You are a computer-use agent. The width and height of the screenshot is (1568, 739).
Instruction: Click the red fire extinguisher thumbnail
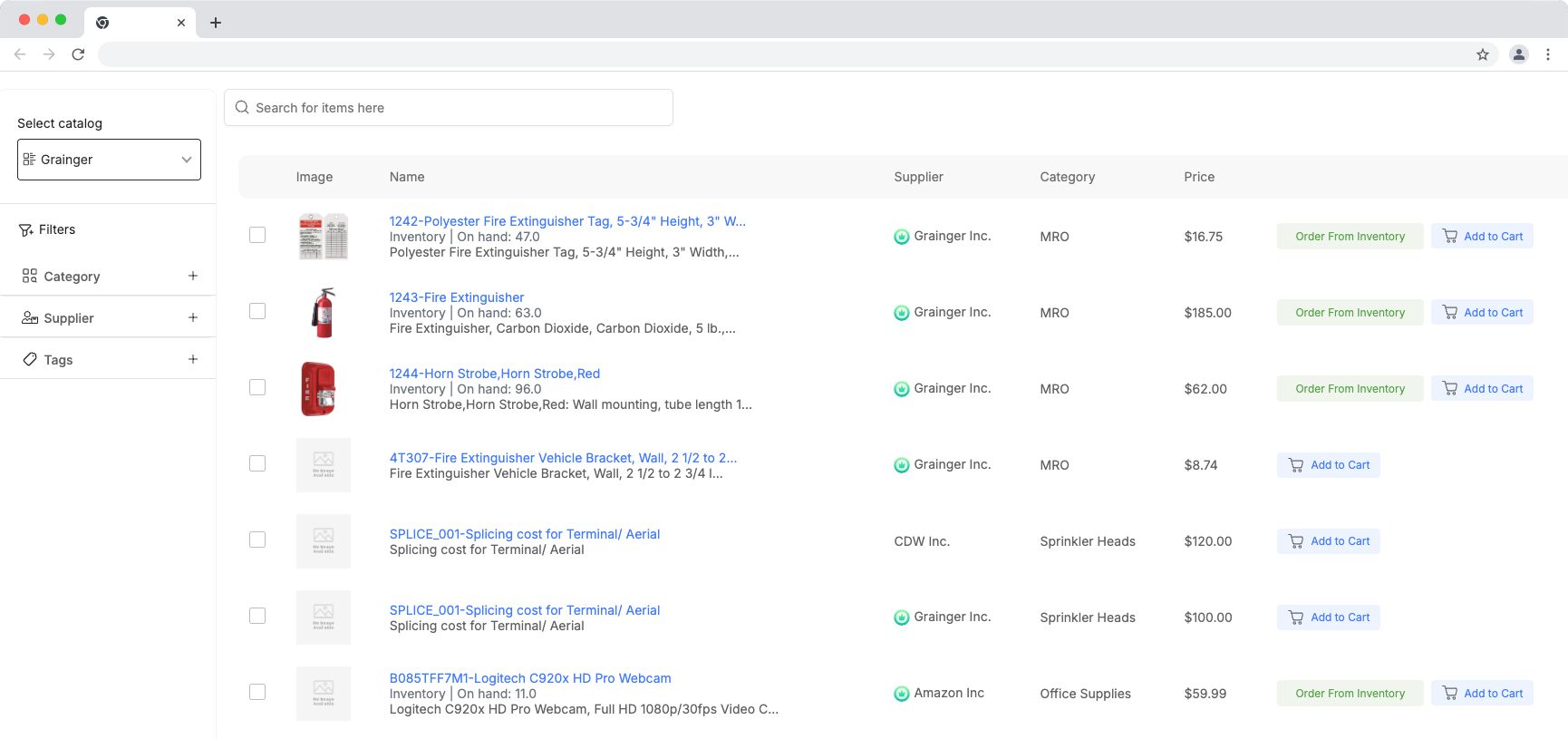point(324,313)
